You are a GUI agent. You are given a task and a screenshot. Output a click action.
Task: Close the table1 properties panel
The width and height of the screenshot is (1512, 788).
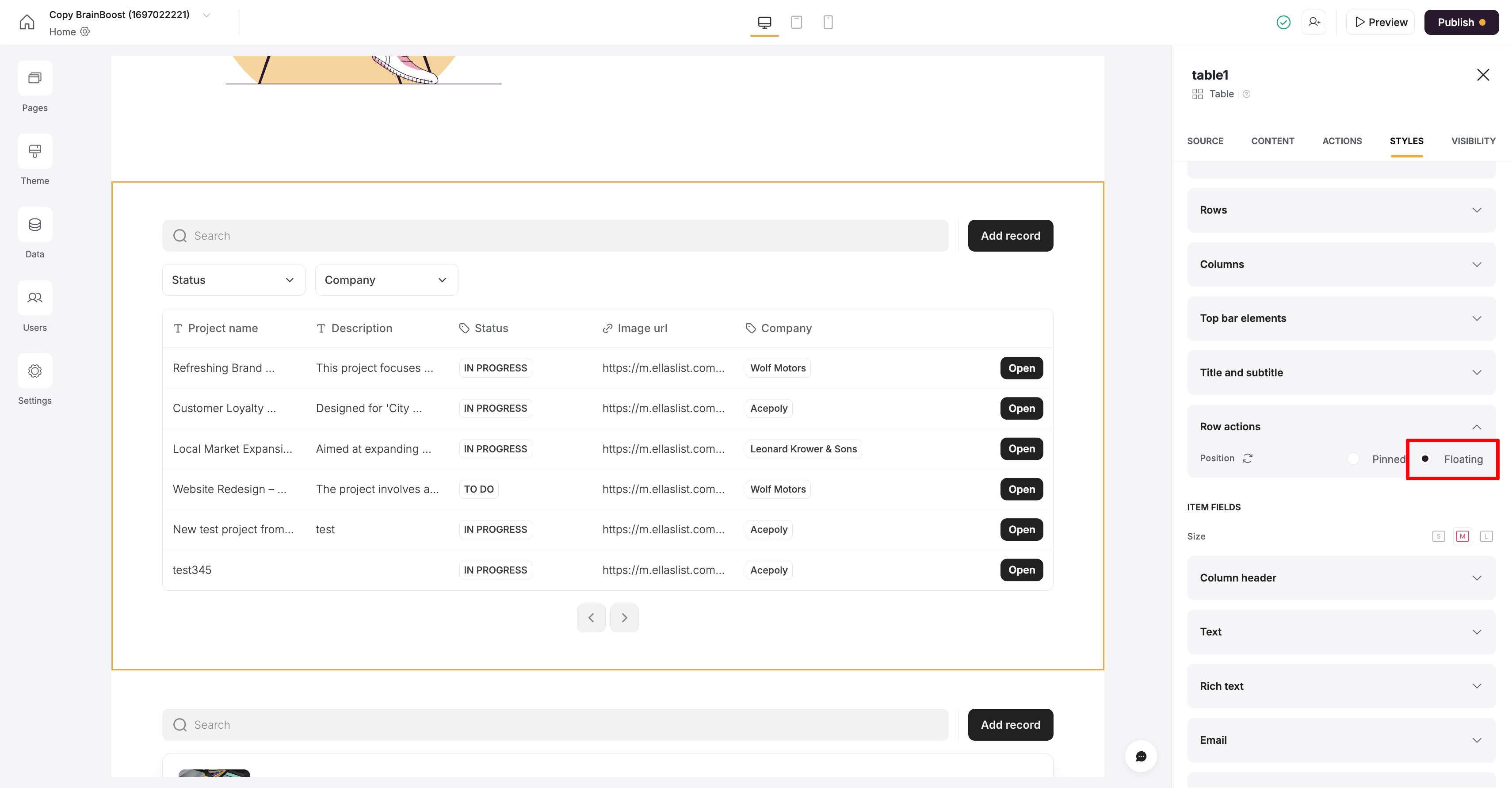tap(1483, 75)
